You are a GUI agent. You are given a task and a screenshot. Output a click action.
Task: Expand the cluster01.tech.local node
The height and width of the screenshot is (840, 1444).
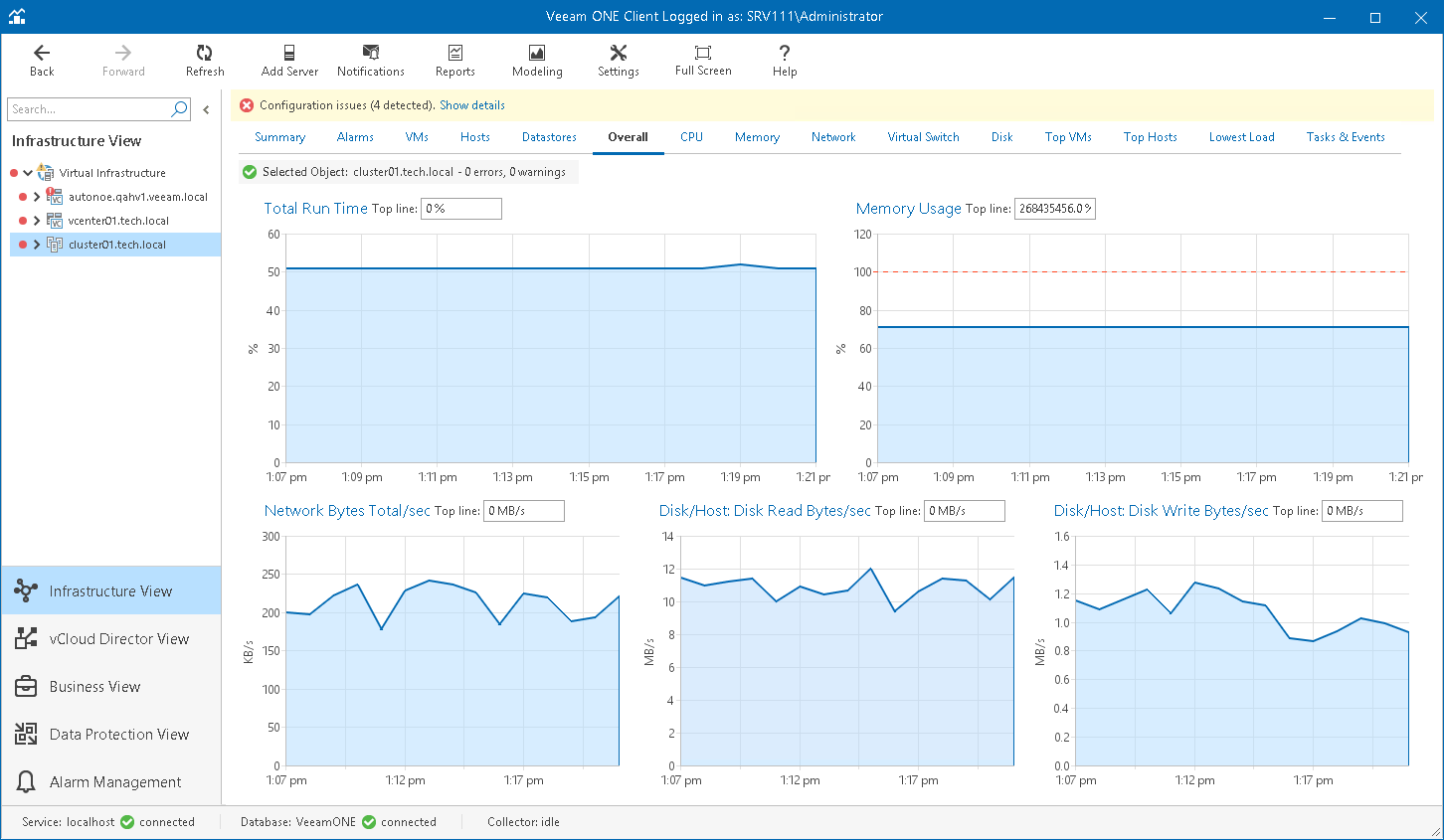37,245
